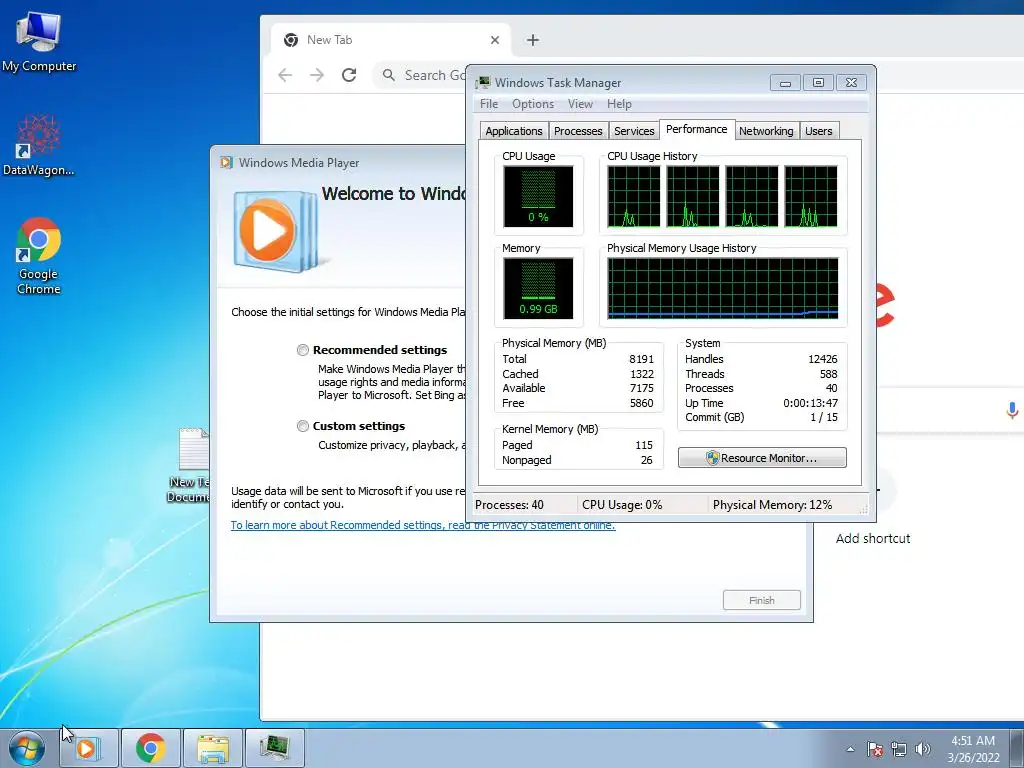
Task: Click the Action Center flag tray icon
Action: [x=875, y=749]
